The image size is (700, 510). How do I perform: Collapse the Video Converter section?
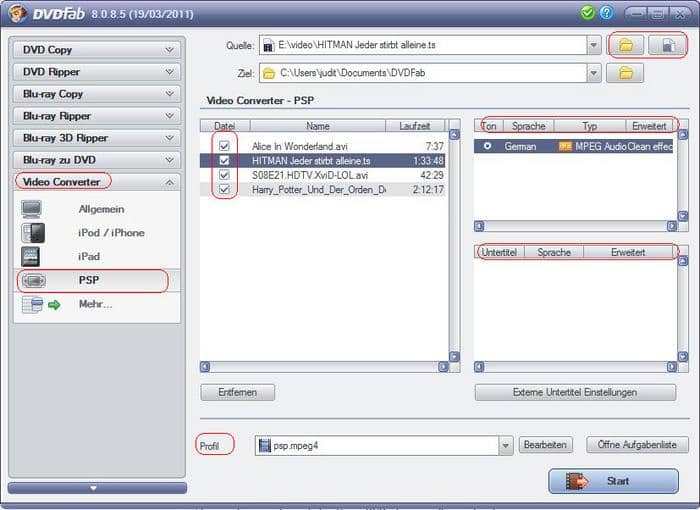pos(96,182)
